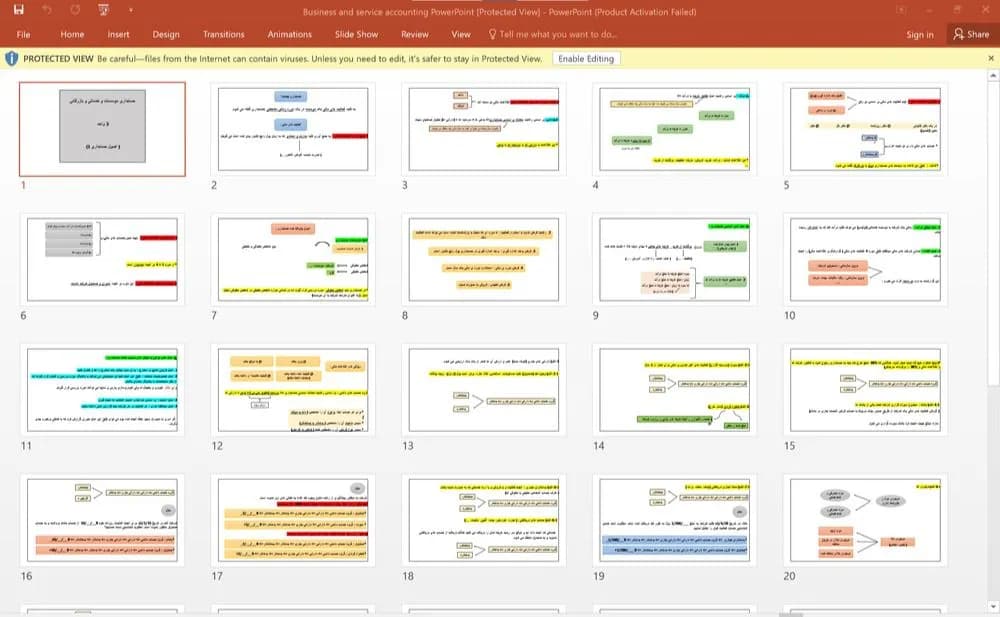The height and width of the screenshot is (617, 1000).
Task: Choose the slide 8 thumbnail
Action: coord(483,259)
